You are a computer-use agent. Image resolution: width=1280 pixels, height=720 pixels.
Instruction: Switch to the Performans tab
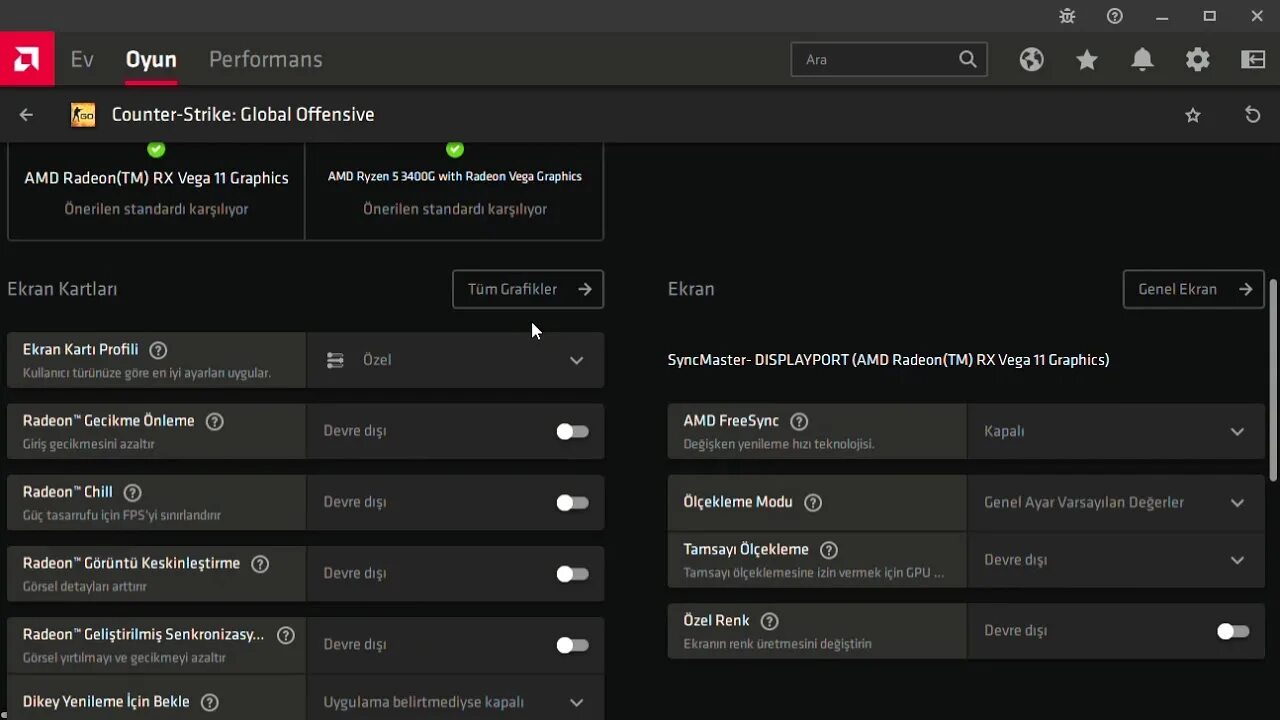pyautogui.click(x=266, y=59)
